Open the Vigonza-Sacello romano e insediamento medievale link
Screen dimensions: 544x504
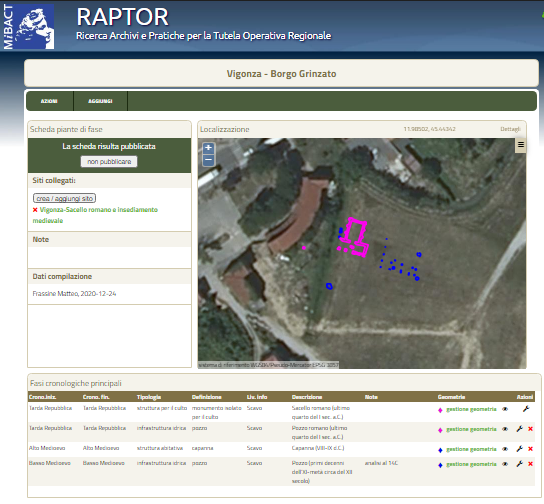pos(95,215)
